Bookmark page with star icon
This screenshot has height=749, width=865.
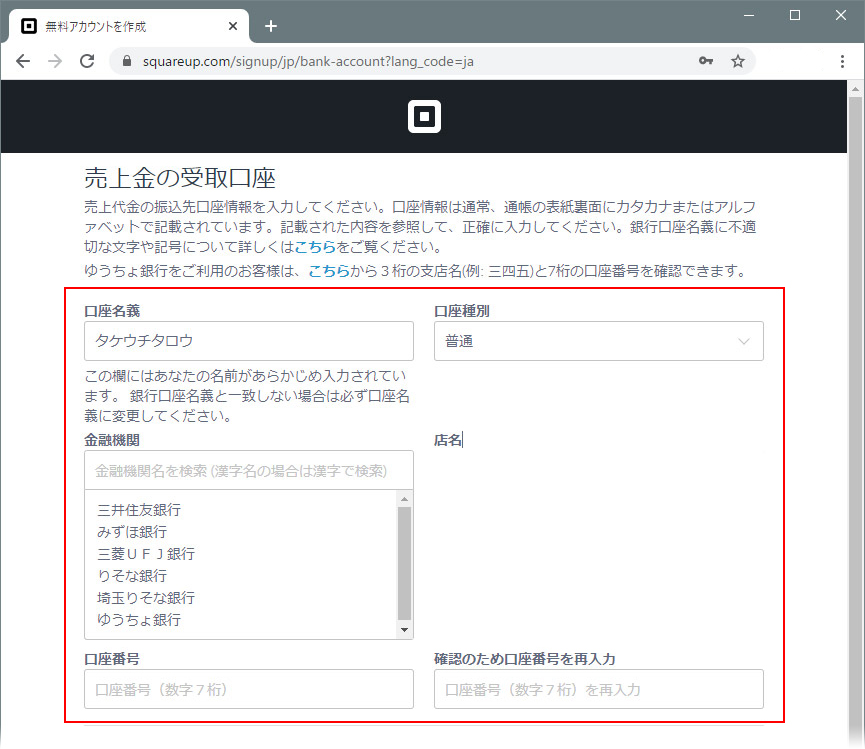click(738, 61)
